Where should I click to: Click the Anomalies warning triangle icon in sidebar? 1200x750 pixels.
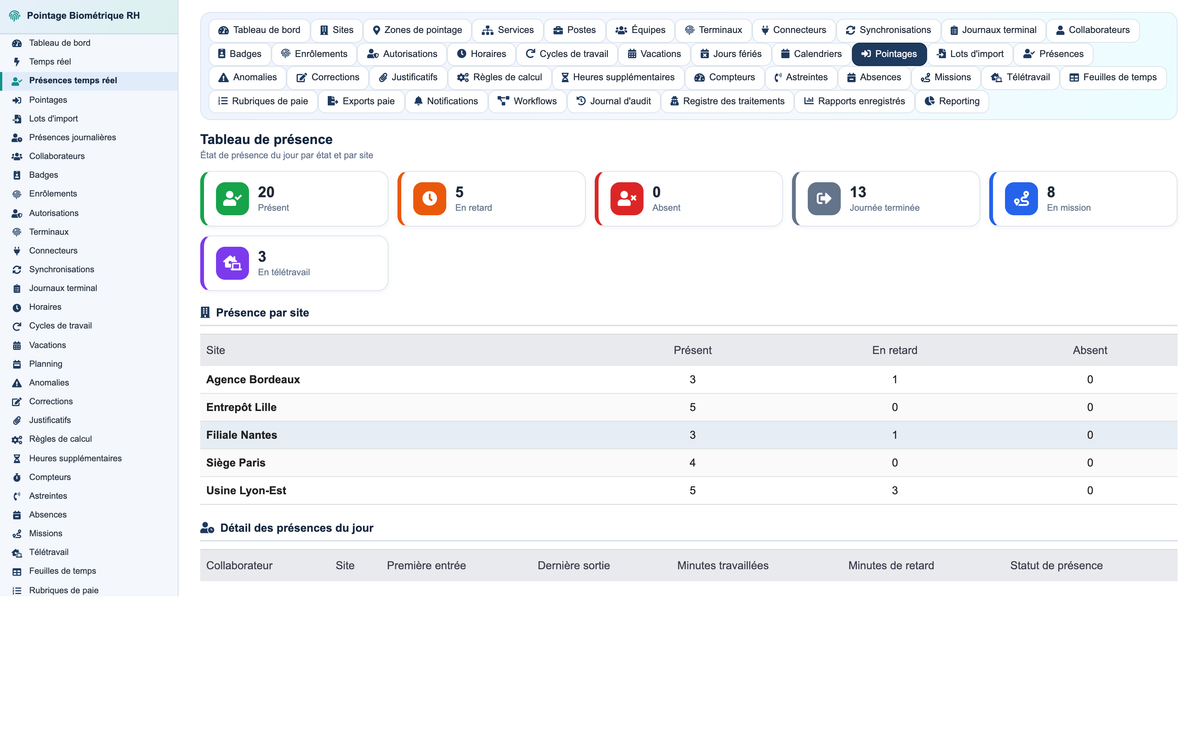pos(16,383)
